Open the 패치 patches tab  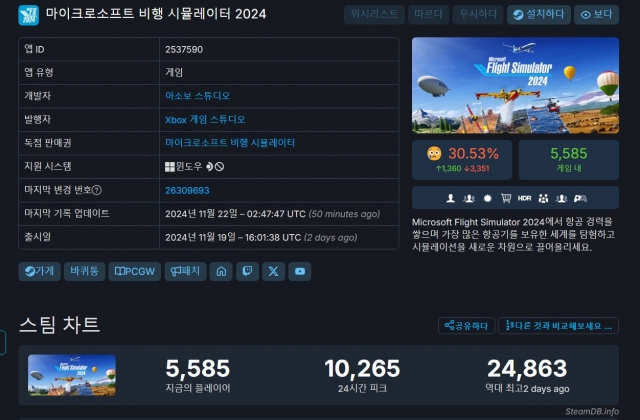tap(185, 271)
